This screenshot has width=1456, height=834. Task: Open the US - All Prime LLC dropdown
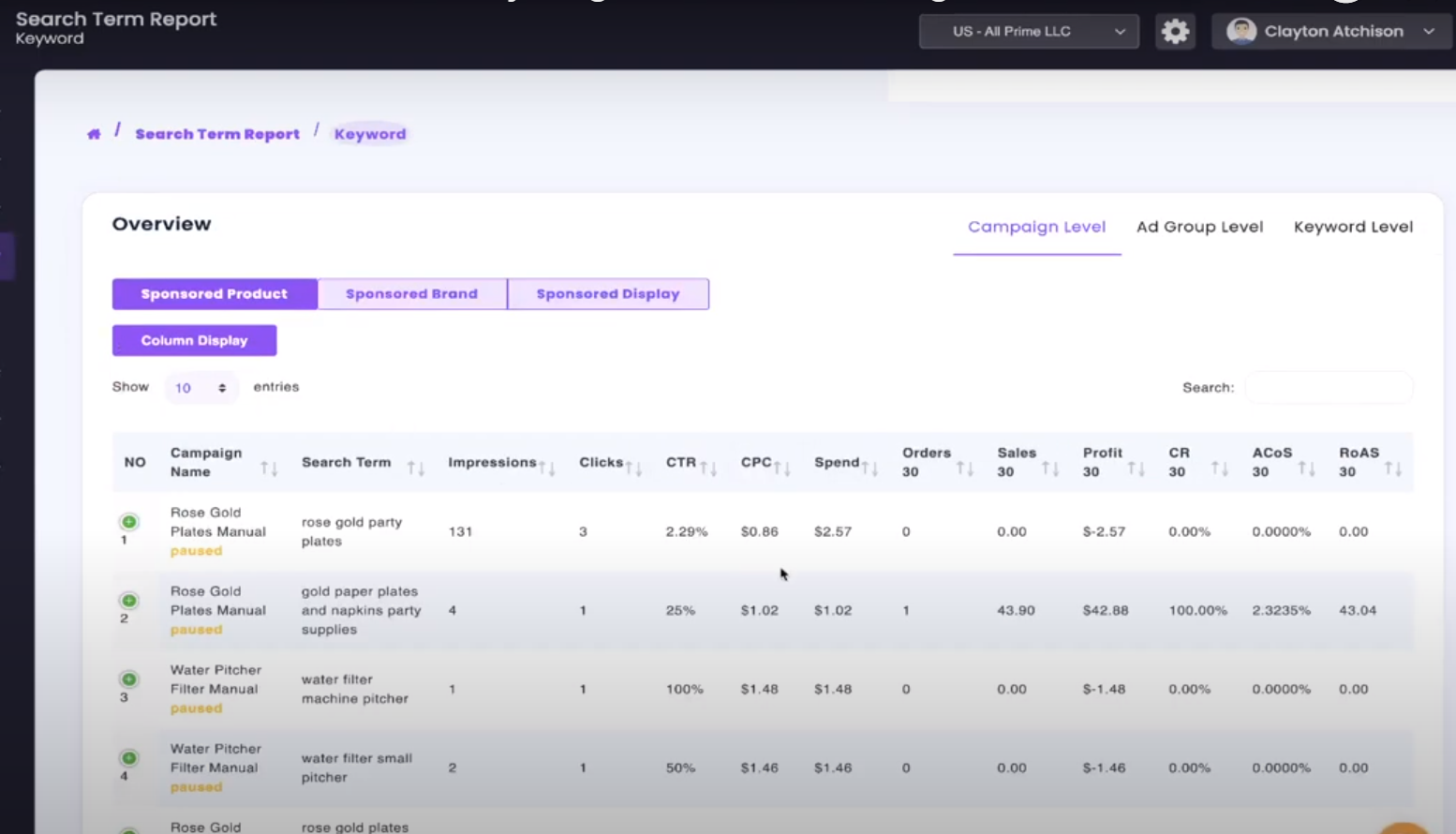click(x=1029, y=31)
